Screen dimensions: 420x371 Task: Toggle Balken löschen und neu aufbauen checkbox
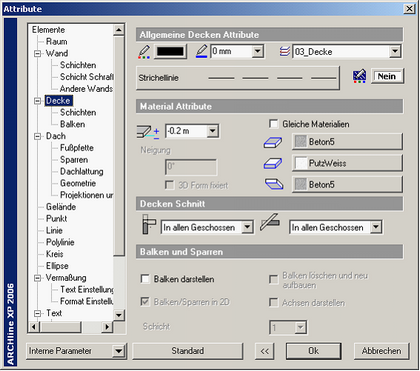click(x=274, y=279)
